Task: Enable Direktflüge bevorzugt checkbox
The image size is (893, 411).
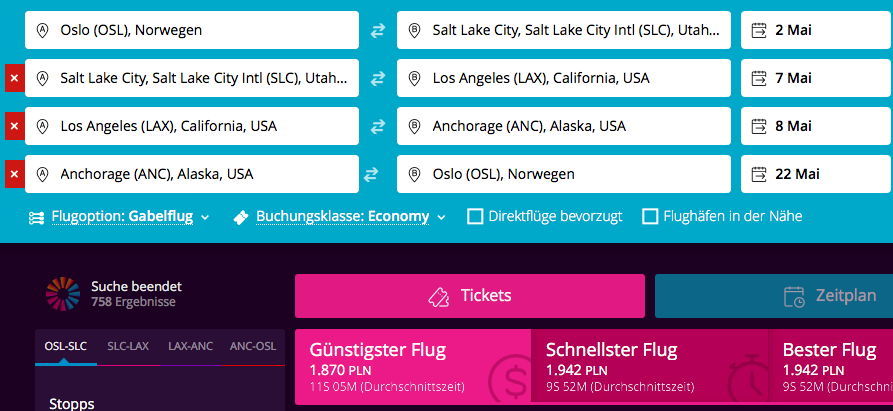Action: [x=475, y=216]
